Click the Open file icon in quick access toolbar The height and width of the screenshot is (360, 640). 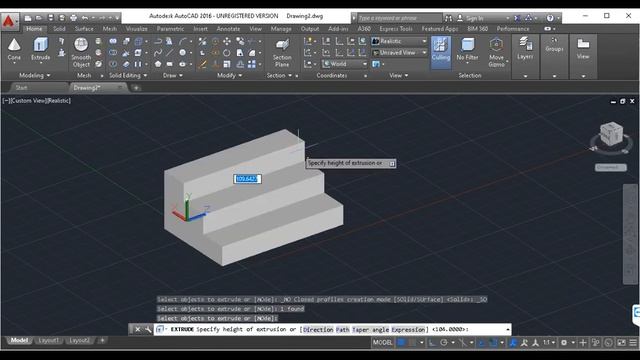[x=39, y=18]
